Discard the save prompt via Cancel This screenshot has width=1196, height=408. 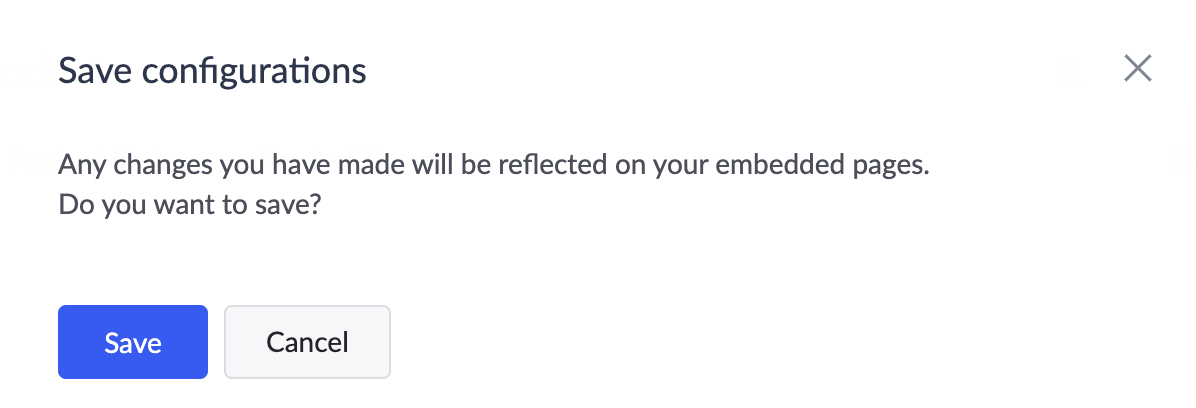click(307, 342)
